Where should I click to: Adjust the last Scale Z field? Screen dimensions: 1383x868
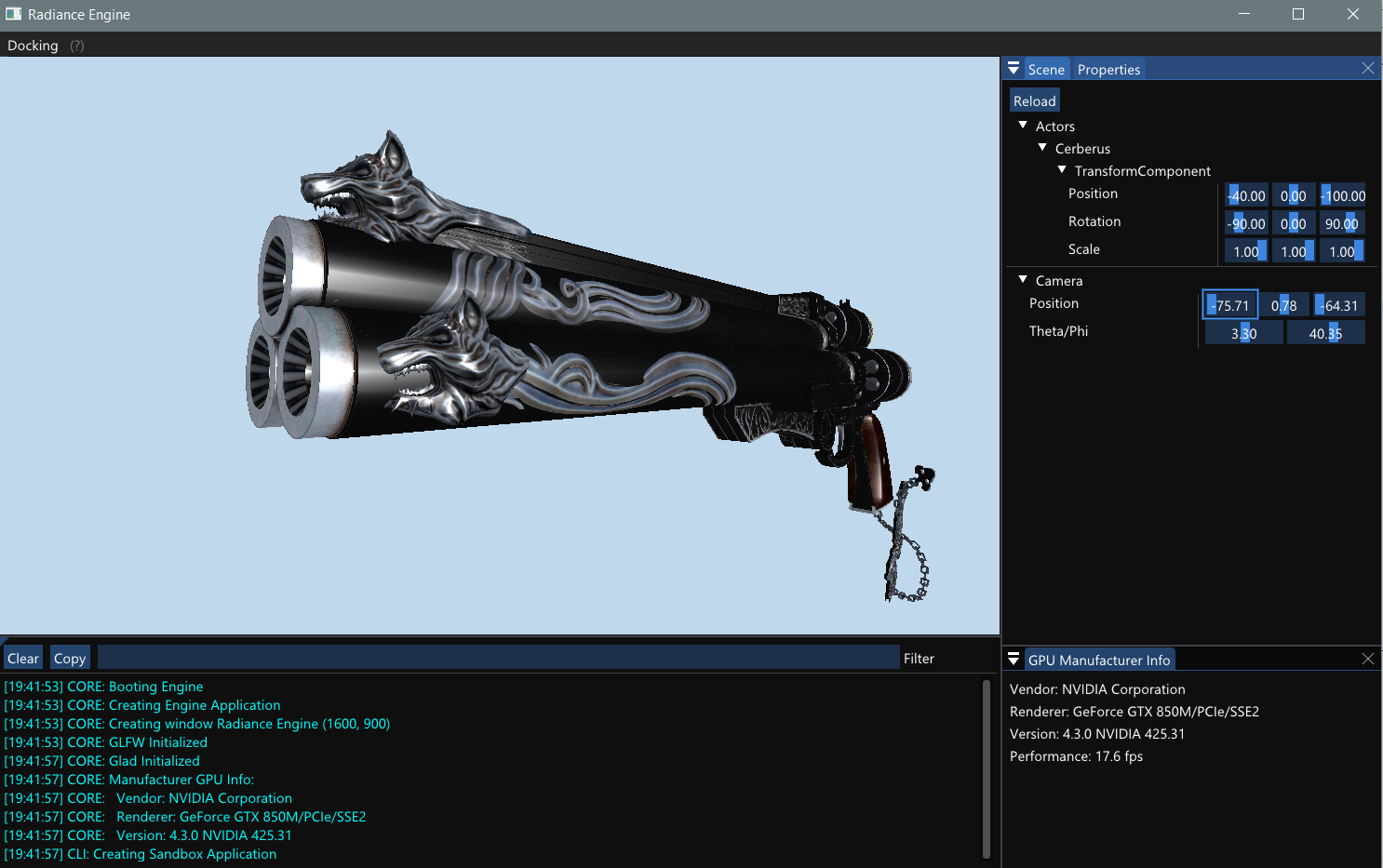[x=1342, y=252]
